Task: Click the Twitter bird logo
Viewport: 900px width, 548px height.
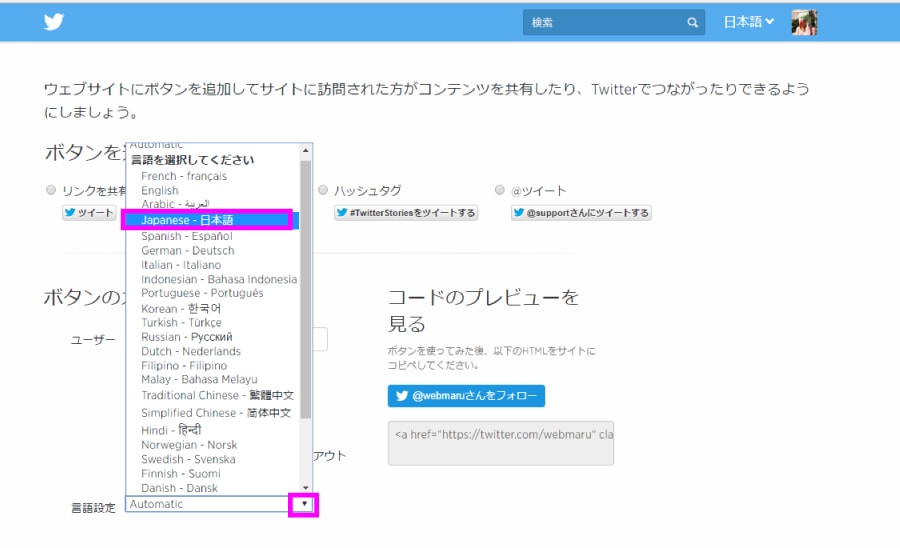Action: point(54,22)
